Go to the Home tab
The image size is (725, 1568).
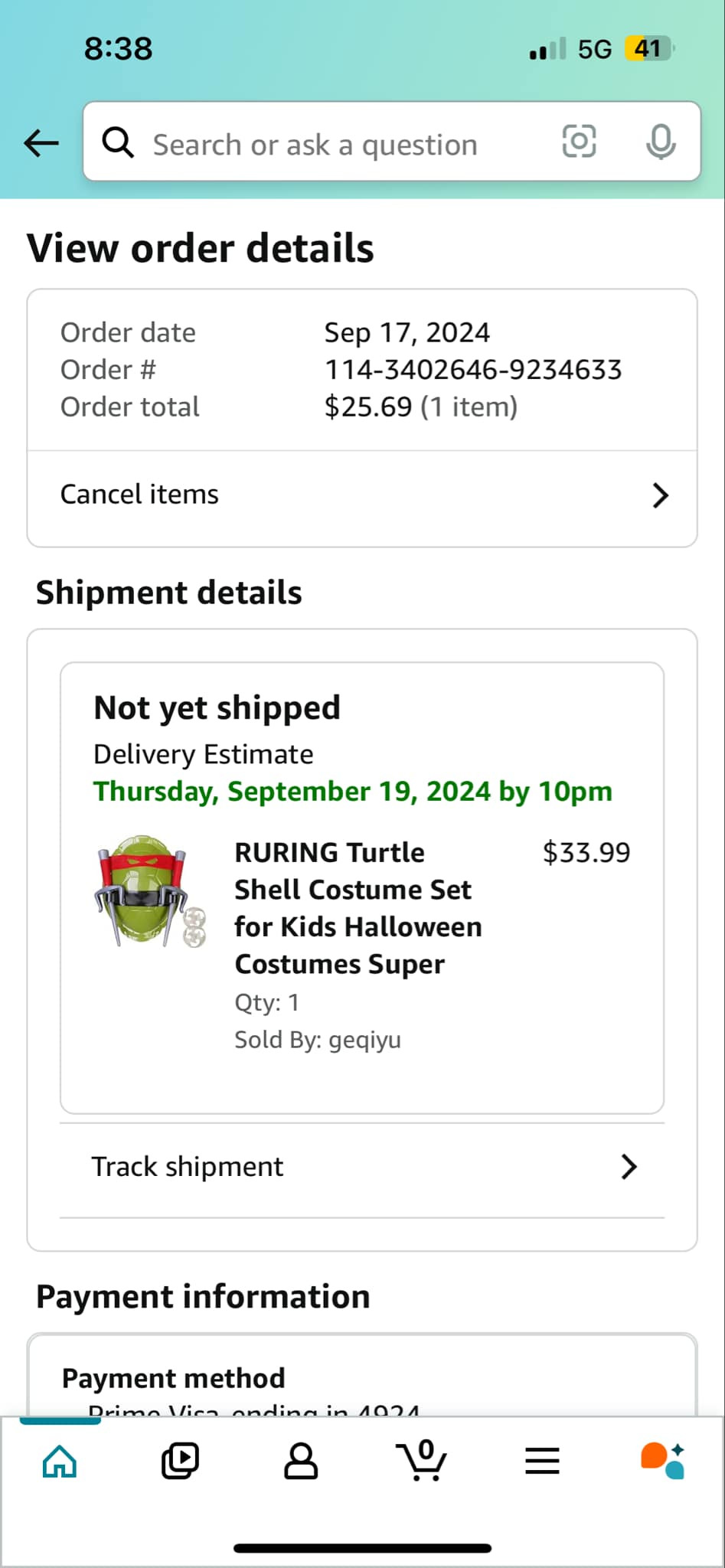(60, 1461)
